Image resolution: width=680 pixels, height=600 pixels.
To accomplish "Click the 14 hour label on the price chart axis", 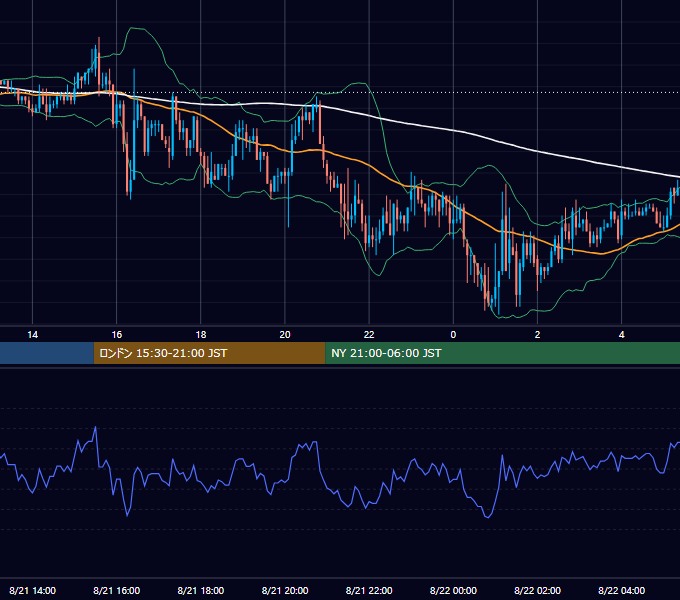I will pos(33,335).
